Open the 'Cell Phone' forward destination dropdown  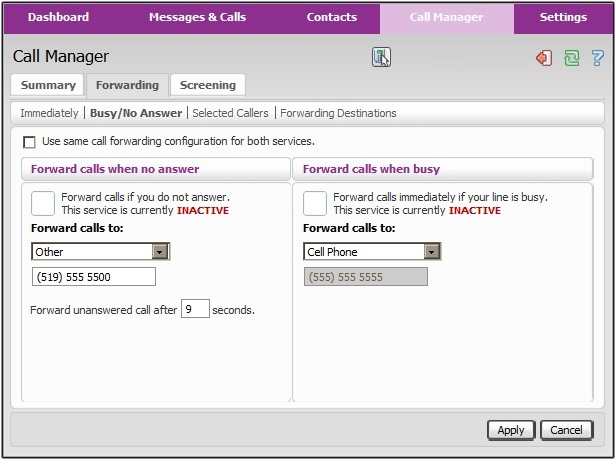coord(372,251)
